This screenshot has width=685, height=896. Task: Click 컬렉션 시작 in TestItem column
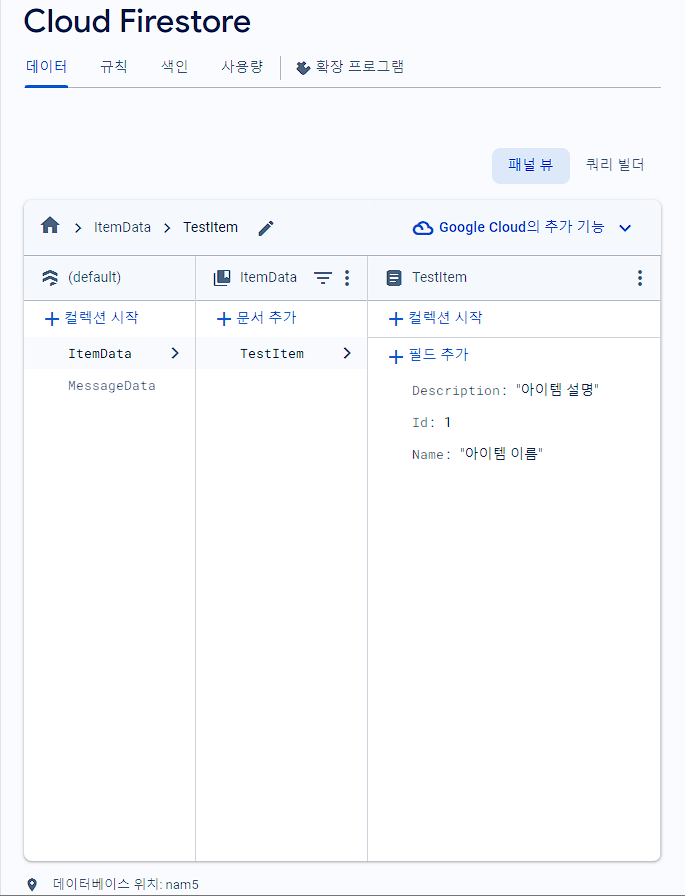coord(435,318)
